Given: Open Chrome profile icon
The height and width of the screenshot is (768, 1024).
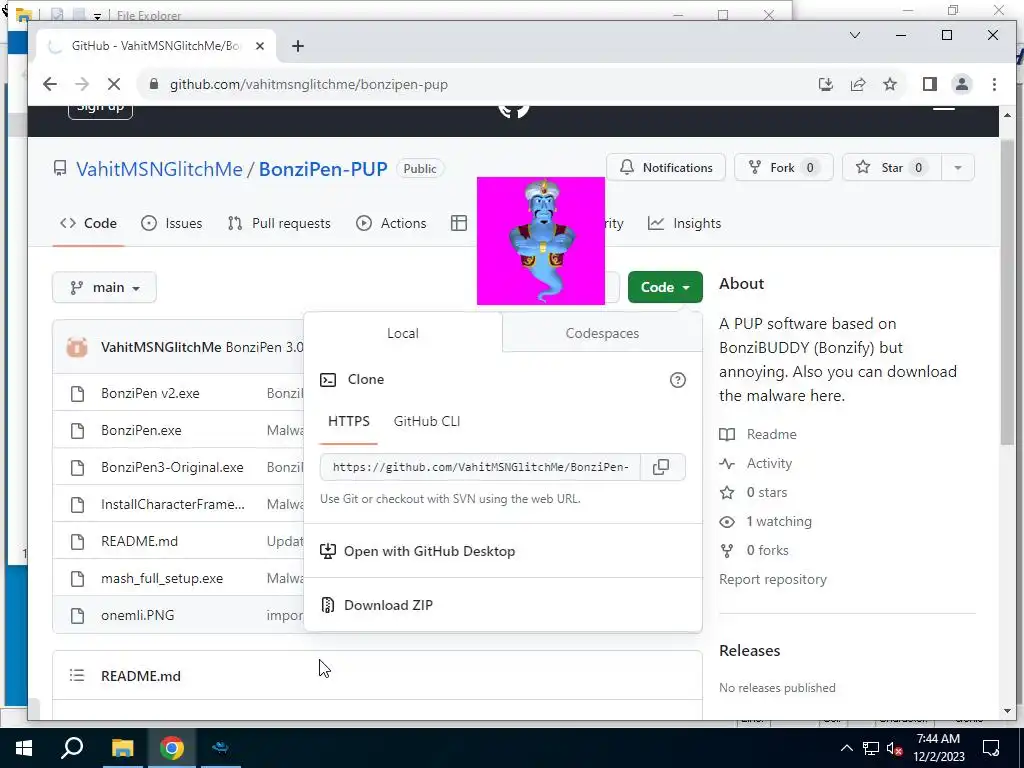Looking at the screenshot, I should tap(961, 84).
